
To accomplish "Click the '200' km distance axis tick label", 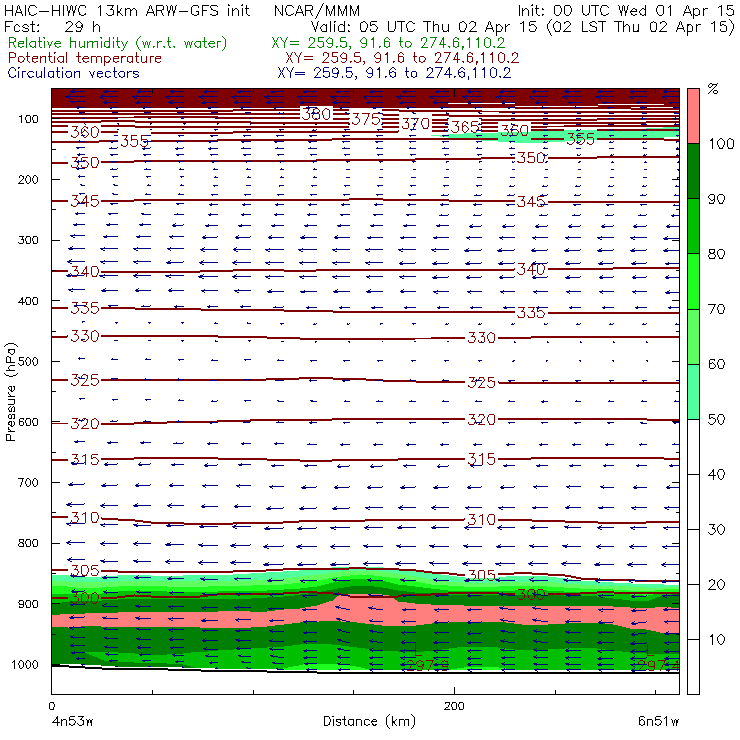I will [454, 706].
